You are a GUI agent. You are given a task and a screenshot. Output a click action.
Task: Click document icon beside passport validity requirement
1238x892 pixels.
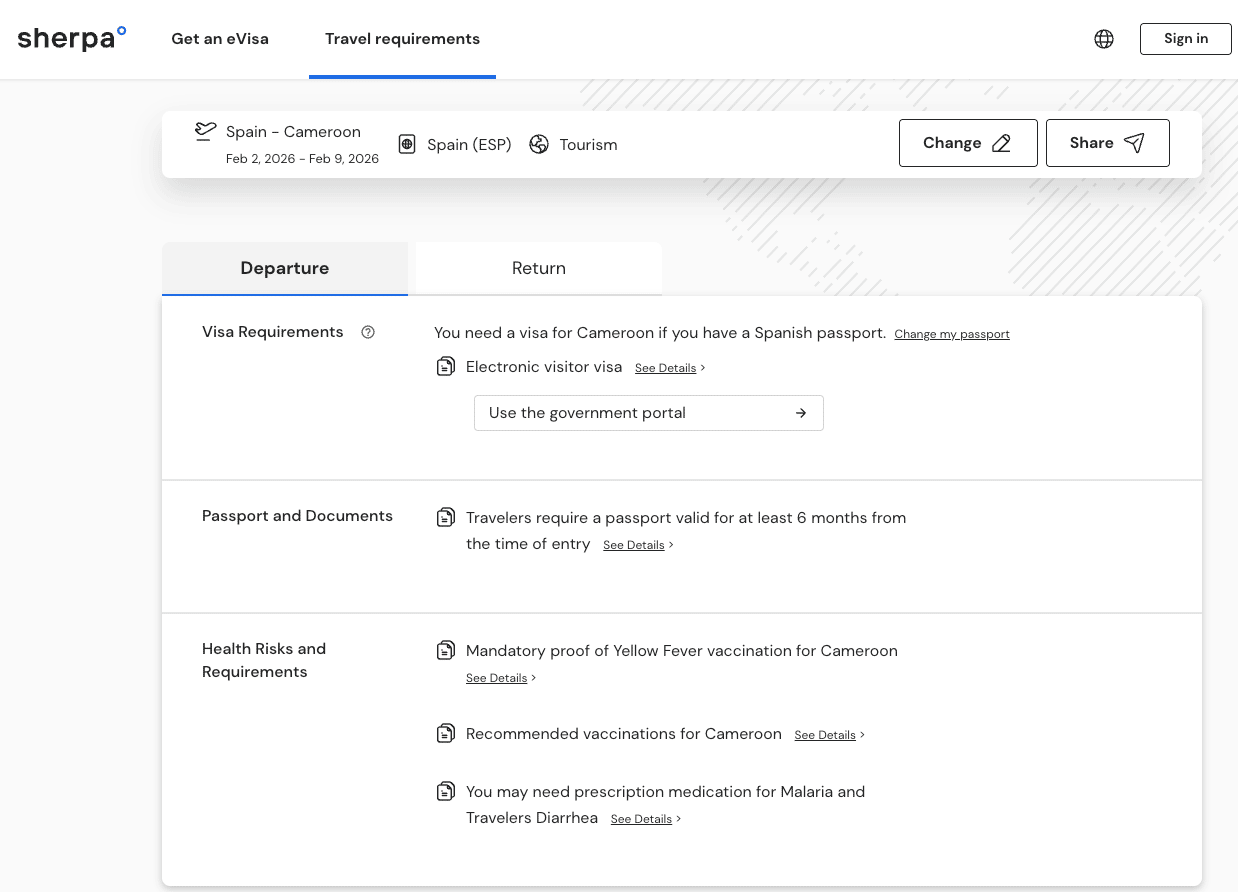click(x=446, y=518)
